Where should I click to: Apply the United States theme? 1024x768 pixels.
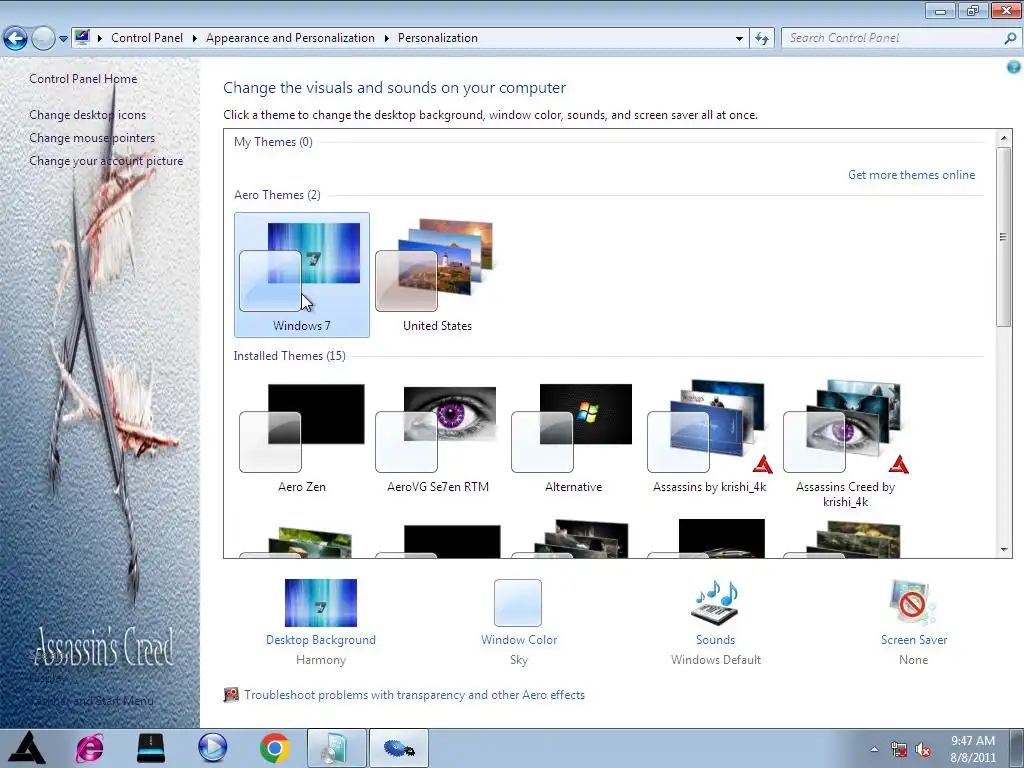tap(437, 275)
